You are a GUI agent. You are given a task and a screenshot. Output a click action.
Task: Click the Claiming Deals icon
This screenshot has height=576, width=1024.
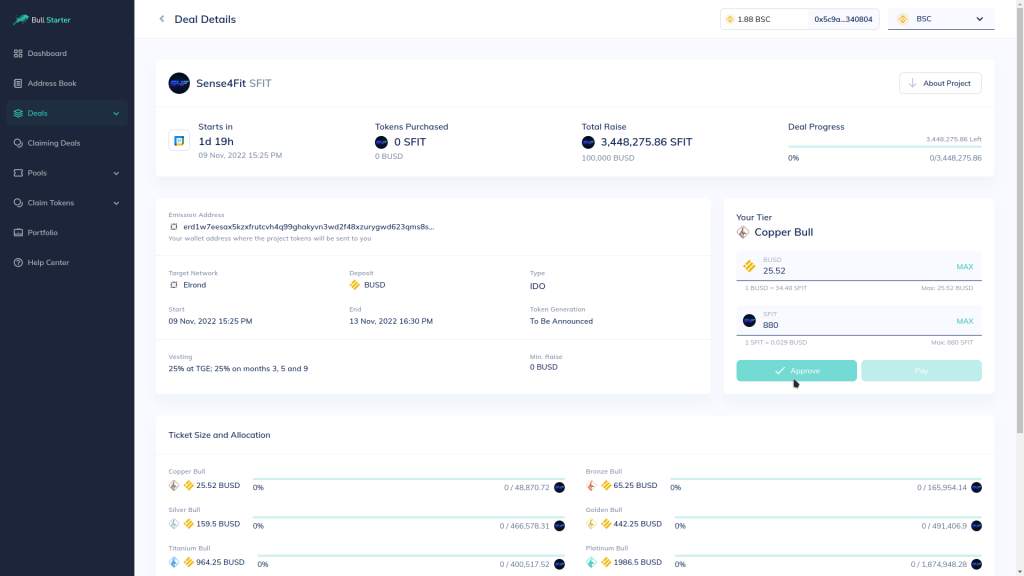coord(18,143)
